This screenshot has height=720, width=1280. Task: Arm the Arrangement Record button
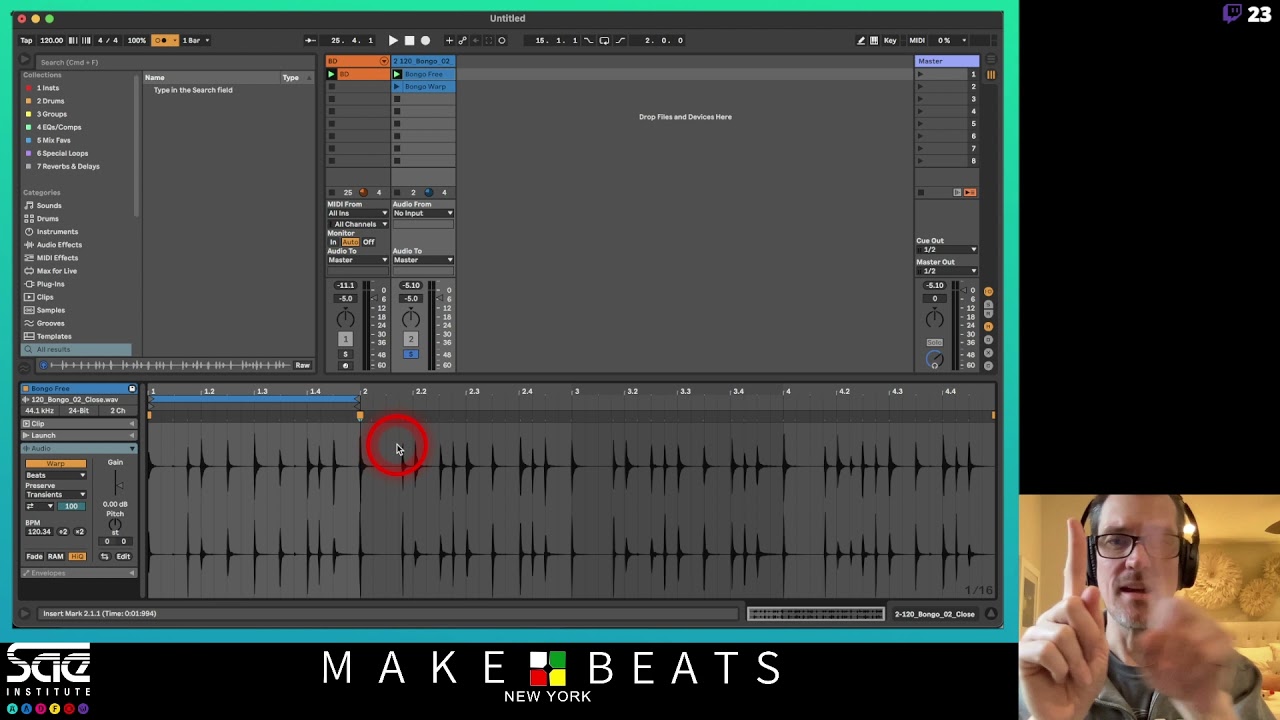425,40
